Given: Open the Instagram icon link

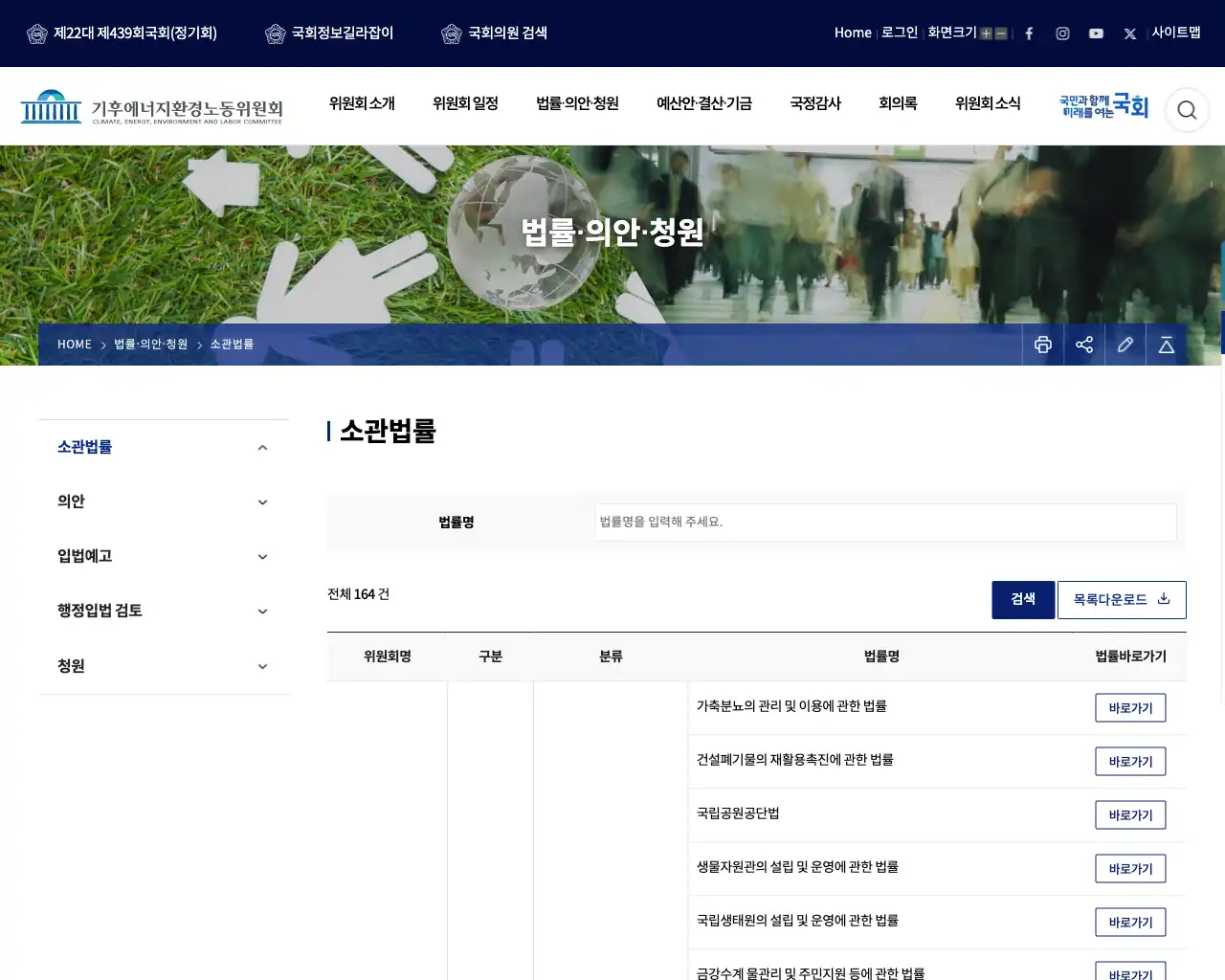Looking at the screenshot, I should pos(1062,33).
